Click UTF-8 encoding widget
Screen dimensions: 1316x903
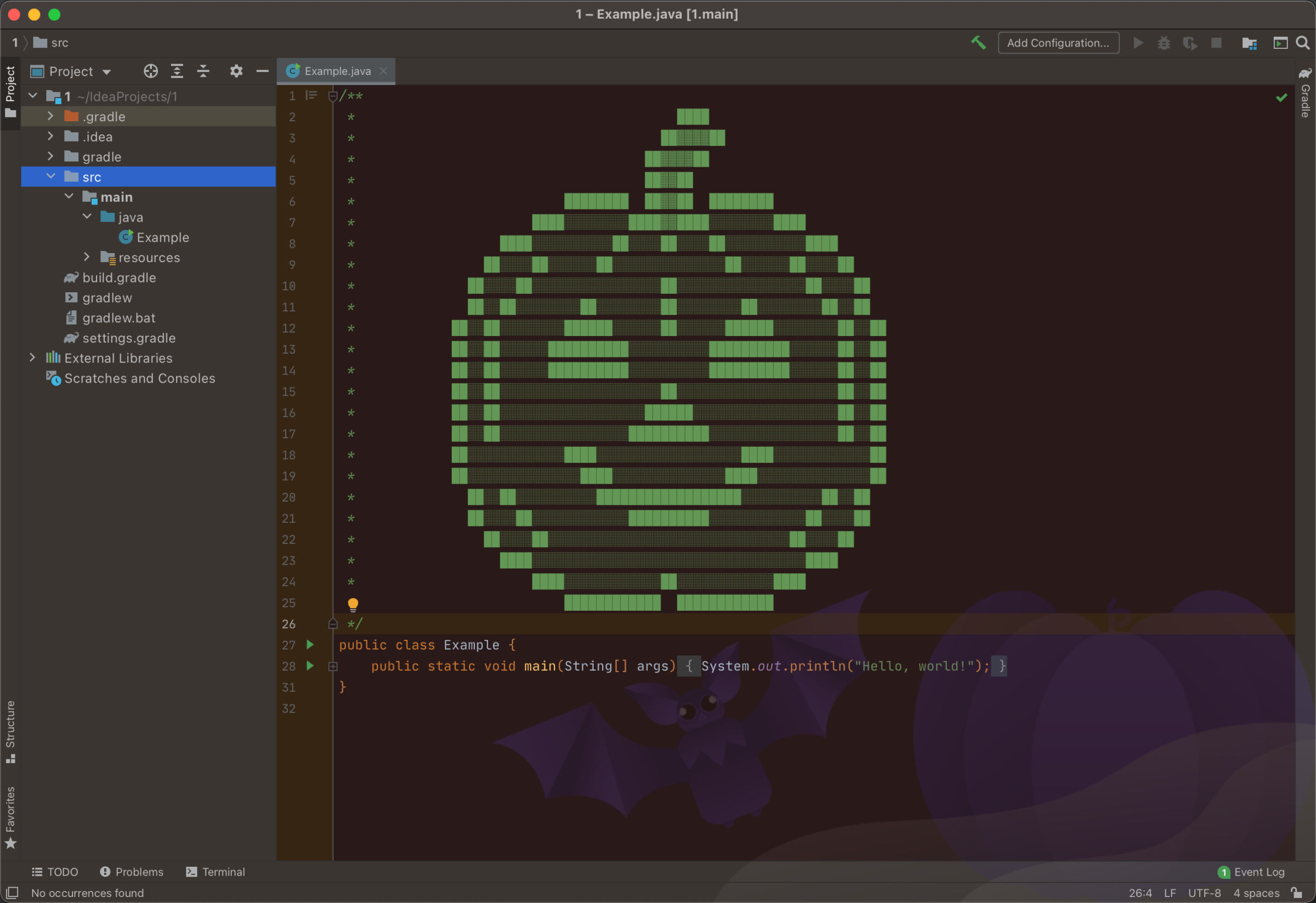(1204, 893)
